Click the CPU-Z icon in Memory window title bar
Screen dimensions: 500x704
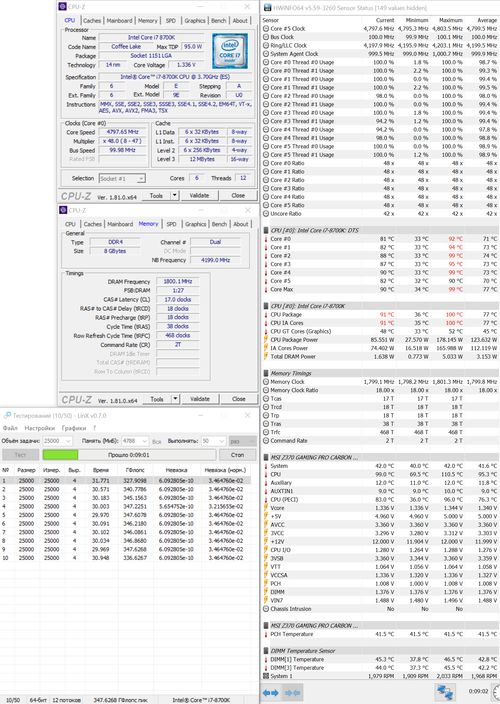tap(63, 210)
